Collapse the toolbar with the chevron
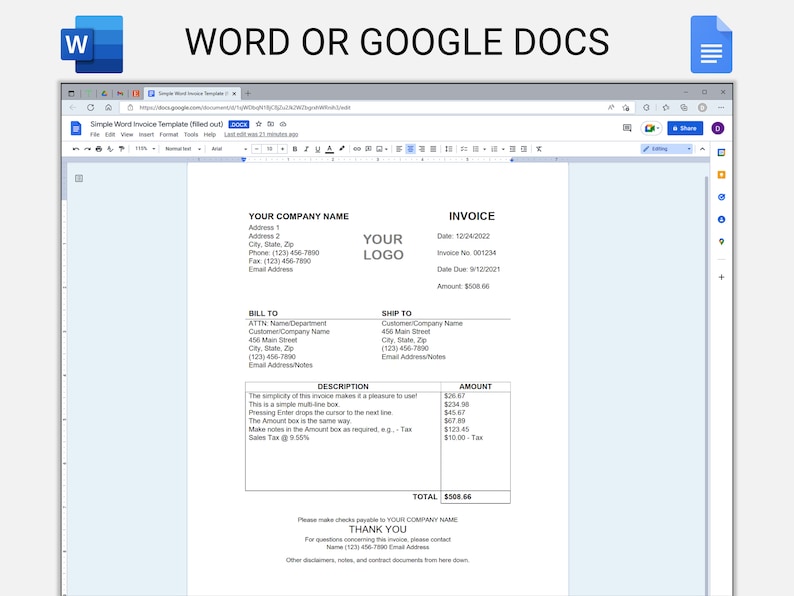794x596 pixels. pos(702,149)
